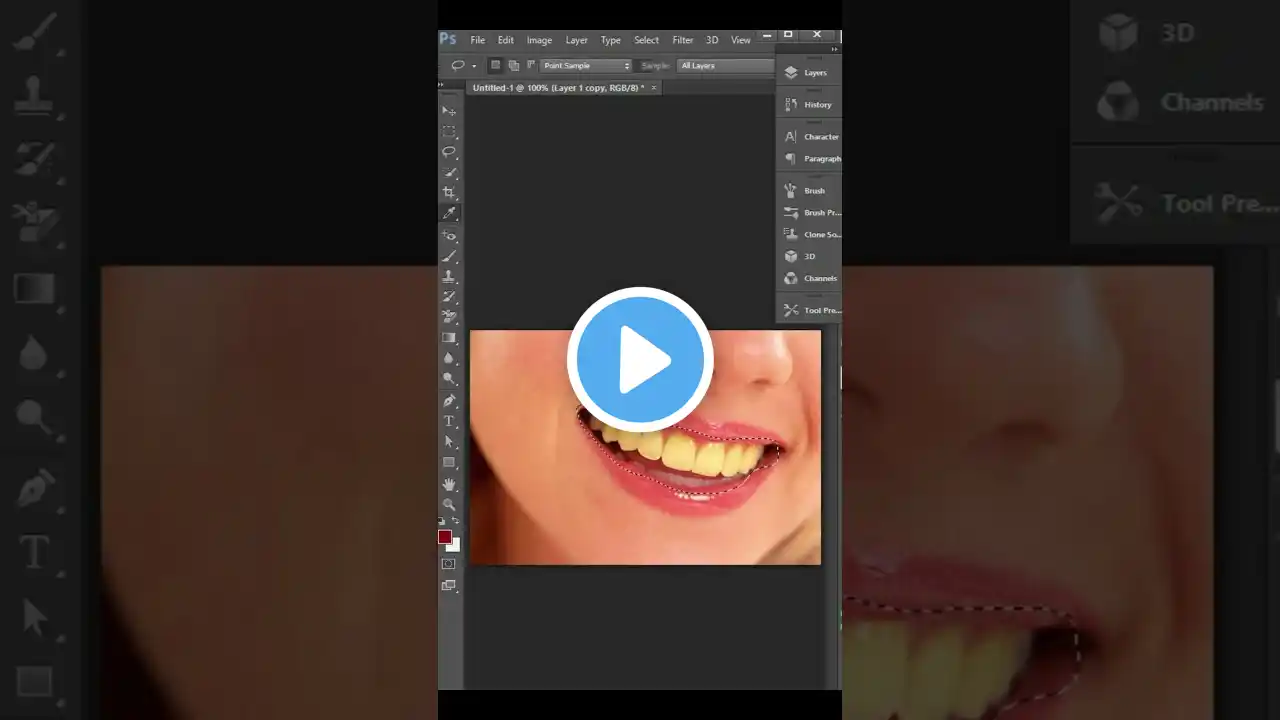Toggle the Hand tool active
1280x720 pixels.
pyautogui.click(x=449, y=484)
